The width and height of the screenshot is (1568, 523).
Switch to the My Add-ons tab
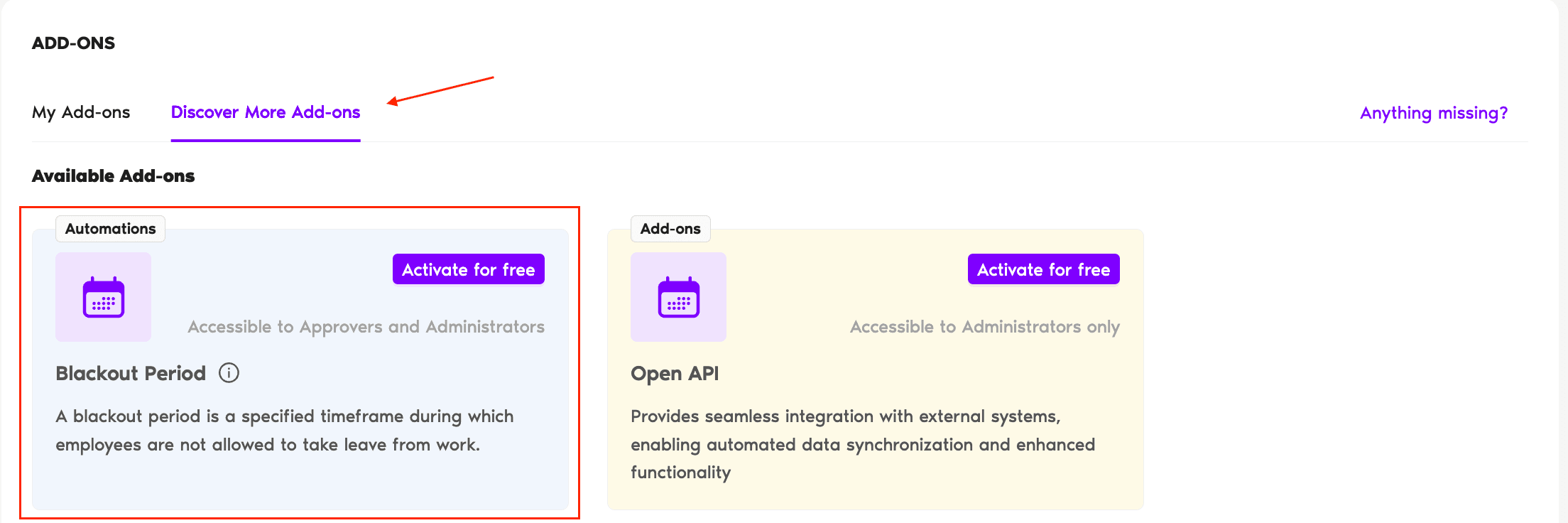tap(81, 112)
